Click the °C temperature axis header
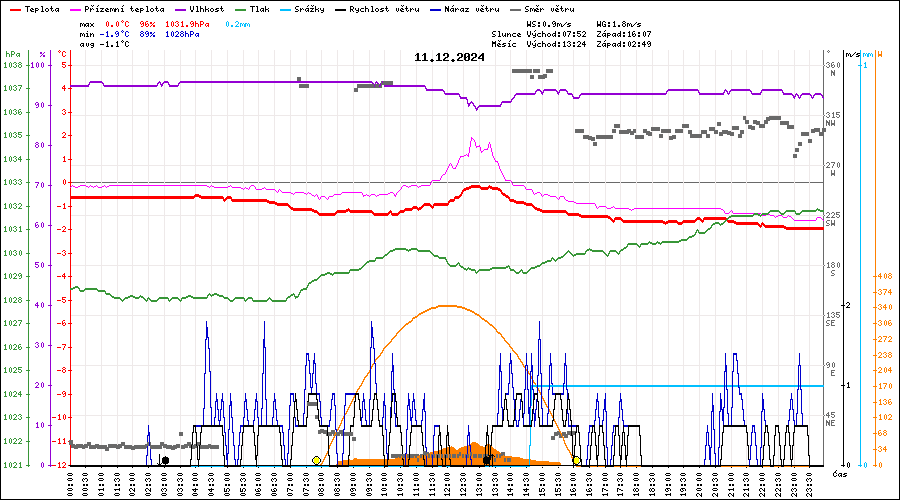Viewport: 900px width, 500px height. (x=63, y=53)
